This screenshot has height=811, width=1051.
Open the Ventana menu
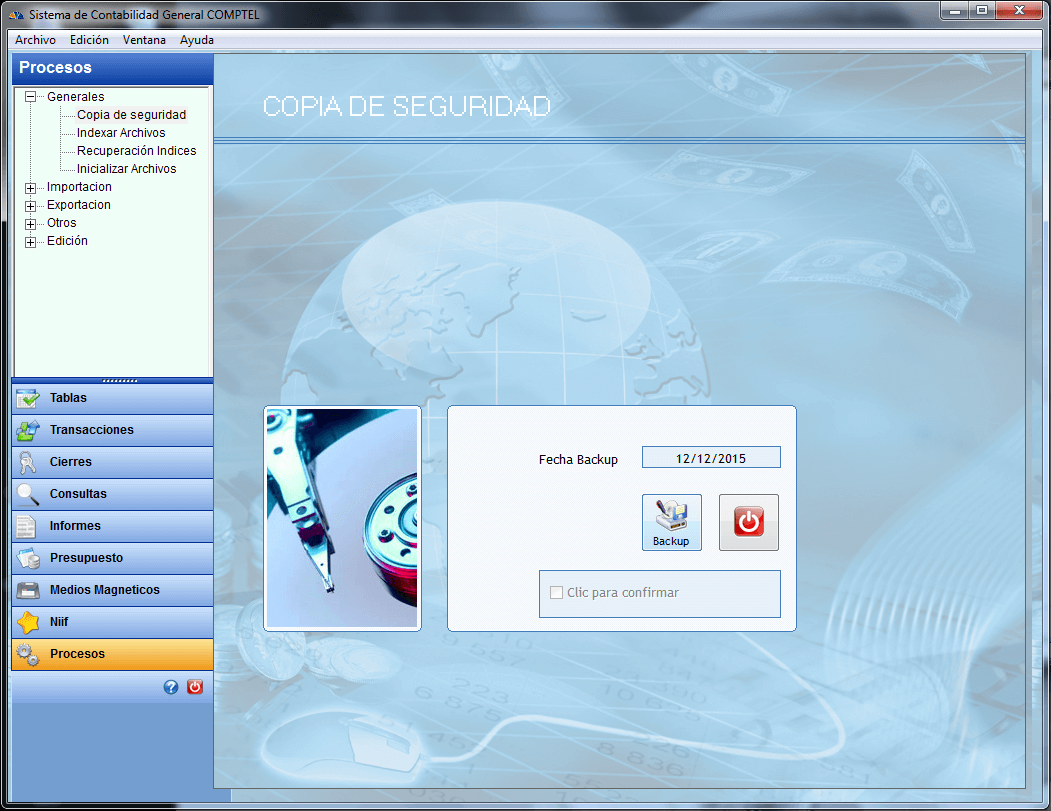tap(144, 40)
